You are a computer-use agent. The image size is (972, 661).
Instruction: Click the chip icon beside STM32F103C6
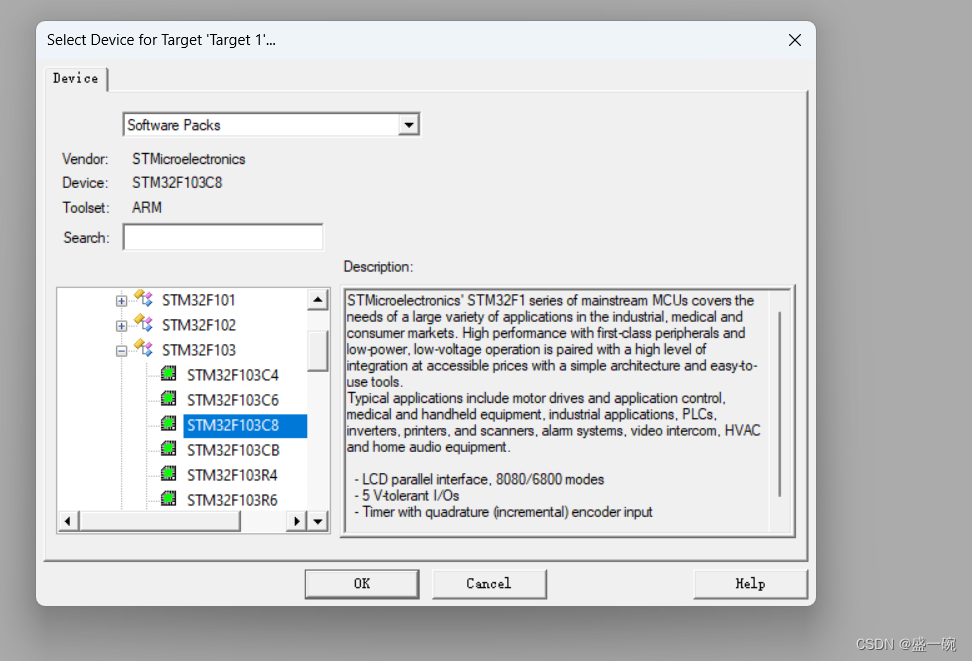click(x=169, y=399)
